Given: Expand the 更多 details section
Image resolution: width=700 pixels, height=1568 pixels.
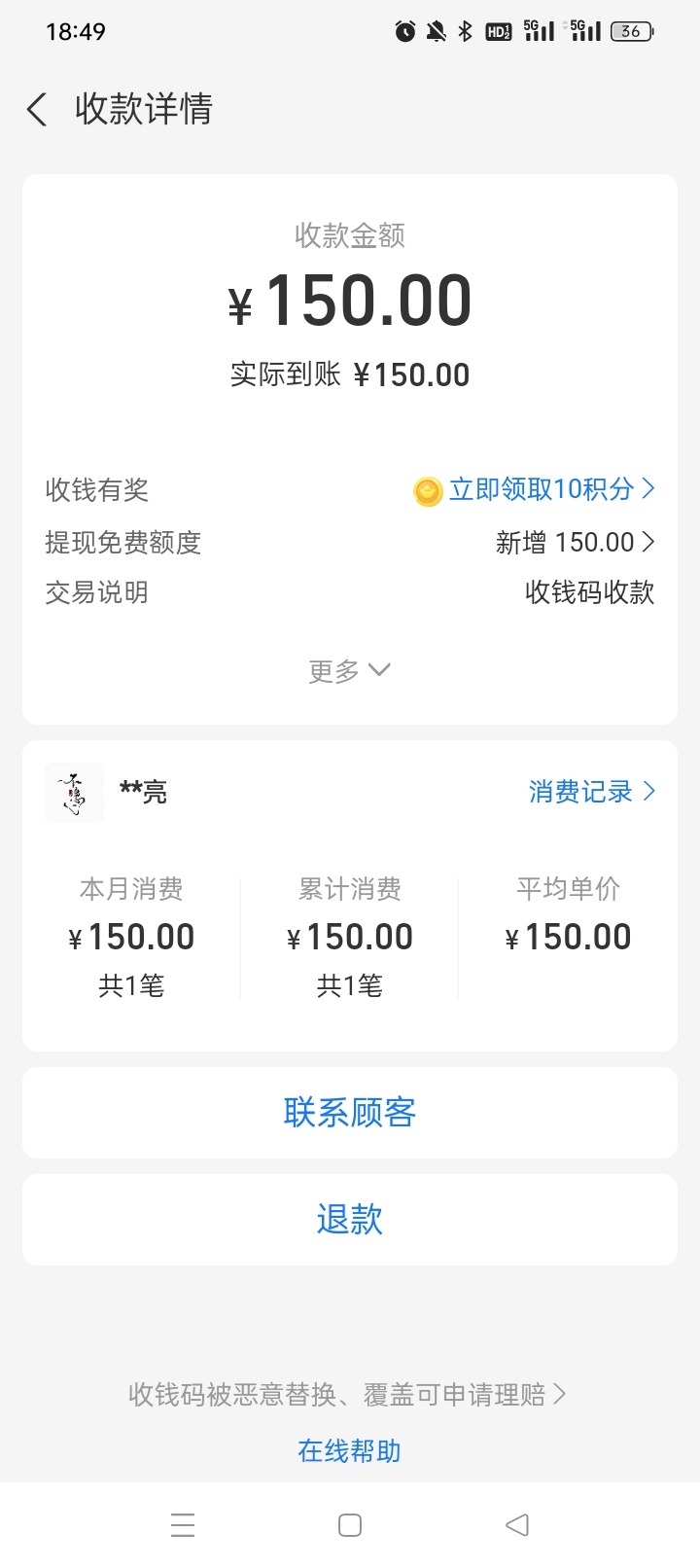Looking at the screenshot, I should pyautogui.click(x=349, y=670).
